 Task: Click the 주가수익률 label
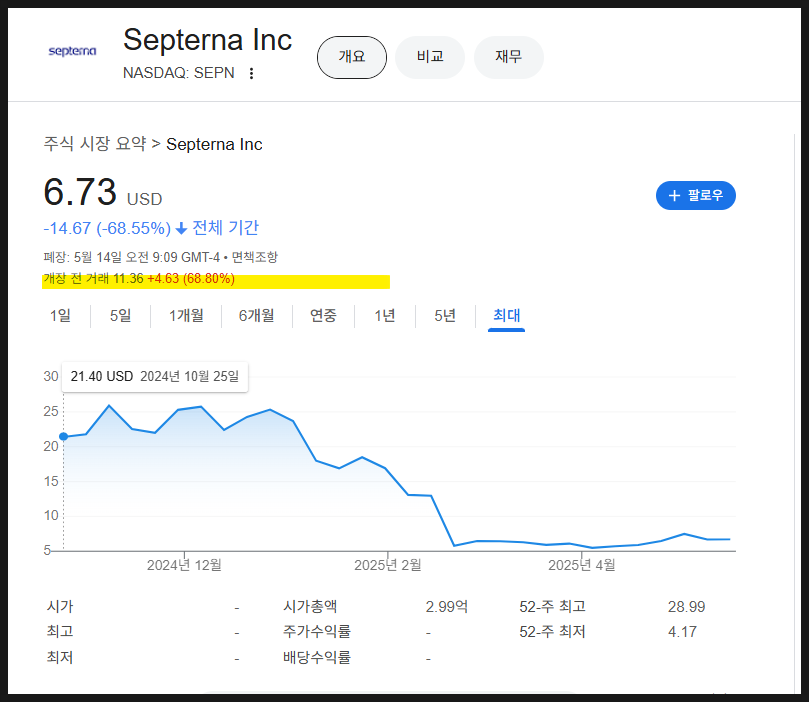(317, 632)
